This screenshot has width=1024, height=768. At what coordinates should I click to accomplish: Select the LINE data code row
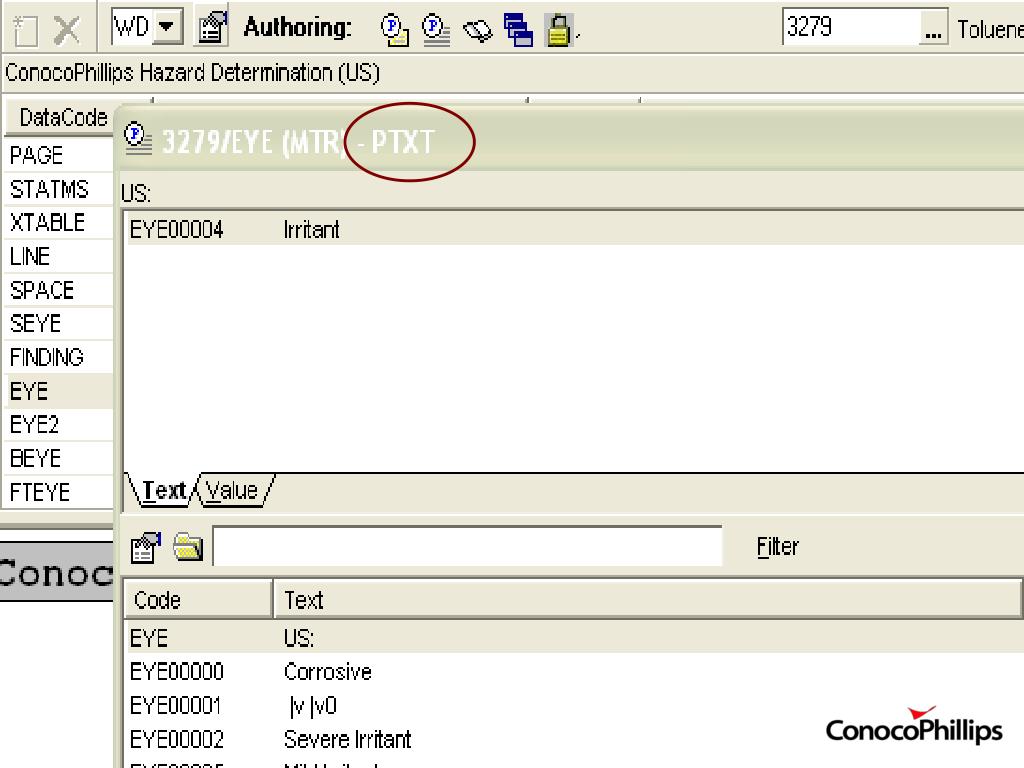coord(59,257)
